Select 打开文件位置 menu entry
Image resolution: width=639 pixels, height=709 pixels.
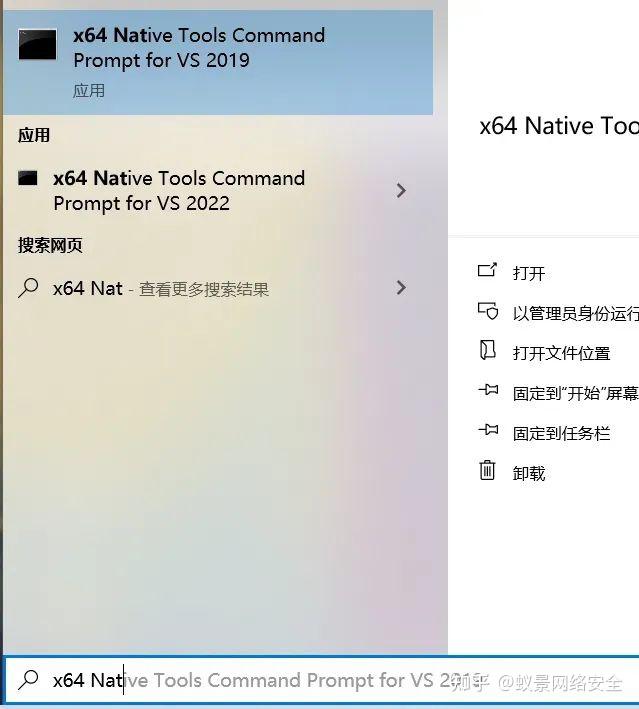coord(561,353)
